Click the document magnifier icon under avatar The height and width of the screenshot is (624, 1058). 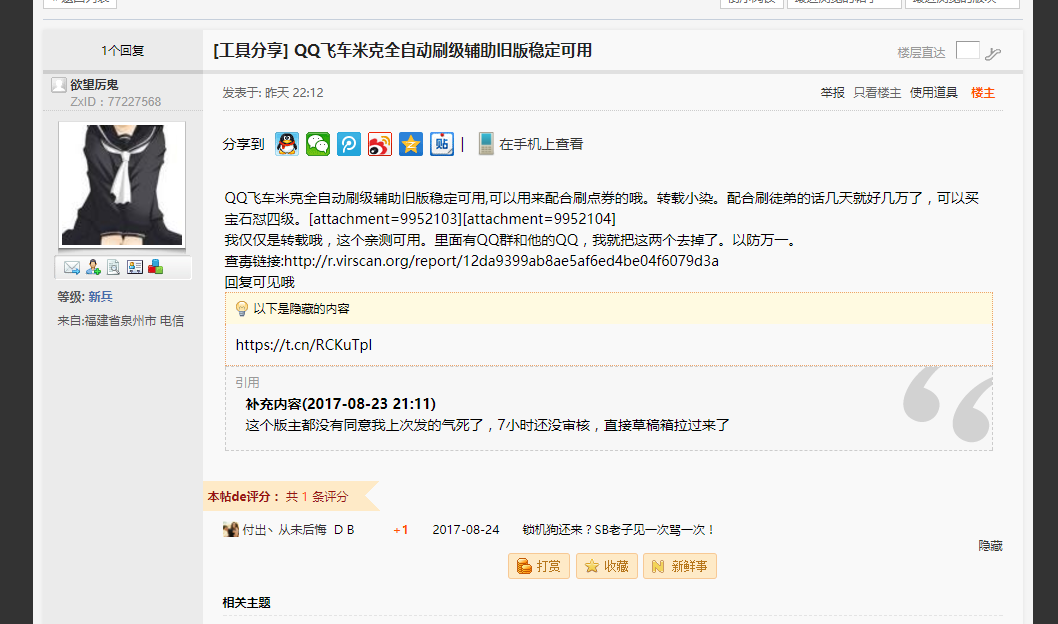[113, 267]
